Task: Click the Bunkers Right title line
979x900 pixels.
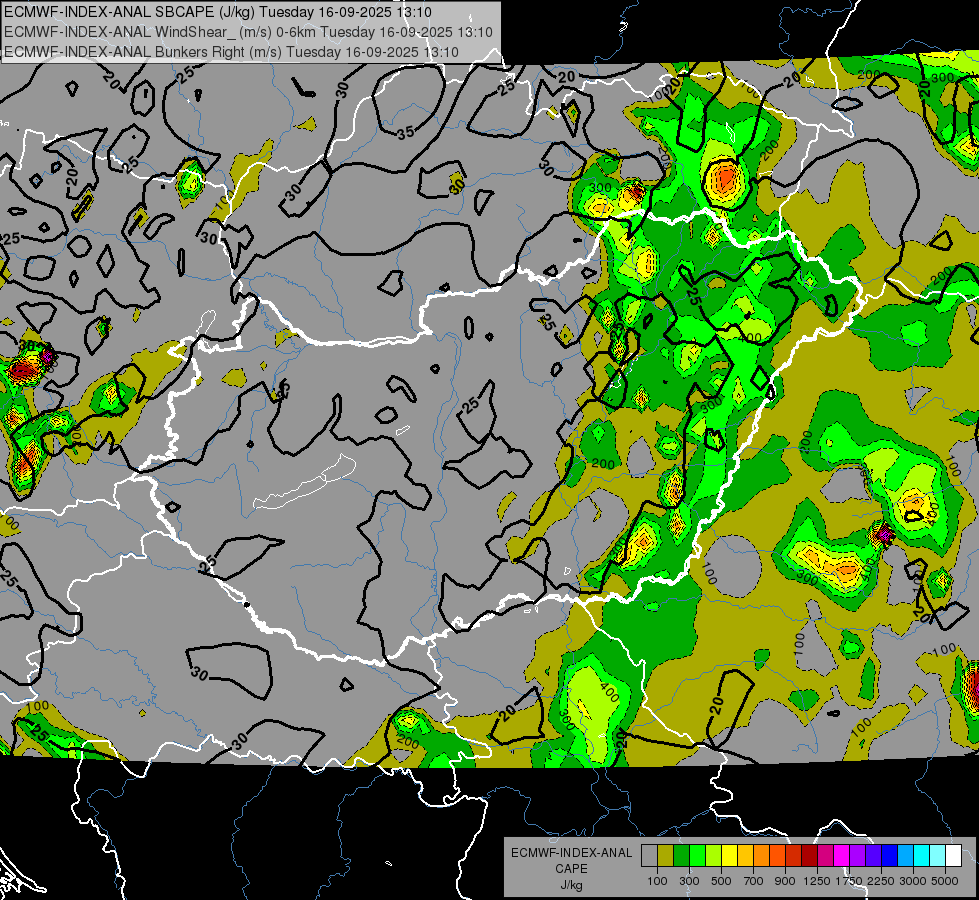Action: (x=231, y=52)
